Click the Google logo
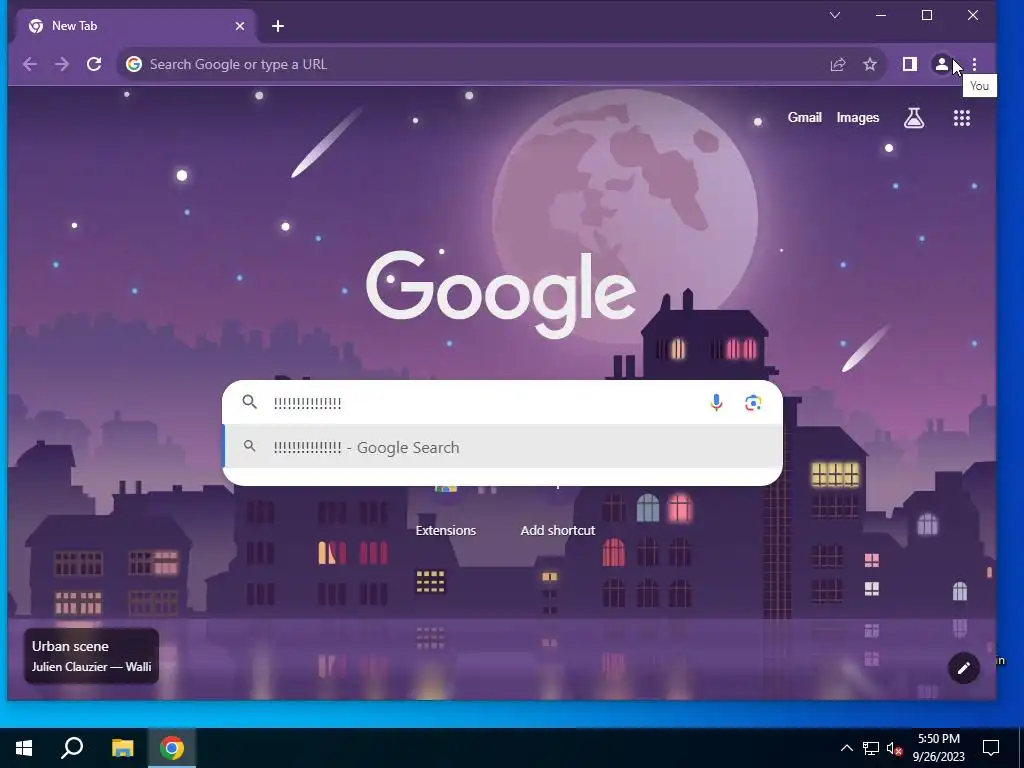This screenshot has height=768, width=1024. coord(501,294)
